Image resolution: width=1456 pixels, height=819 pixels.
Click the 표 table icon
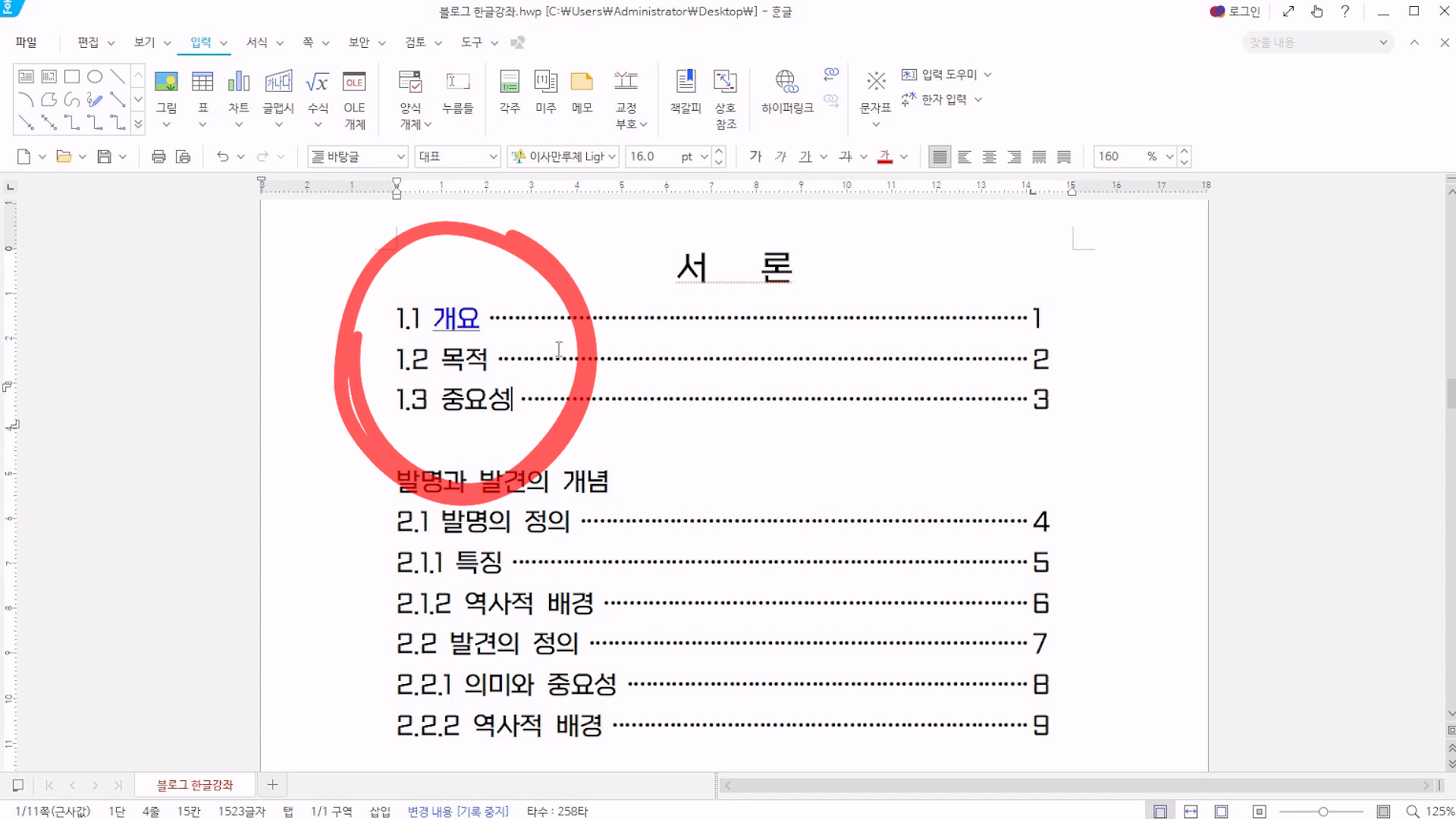pos(202,82)
